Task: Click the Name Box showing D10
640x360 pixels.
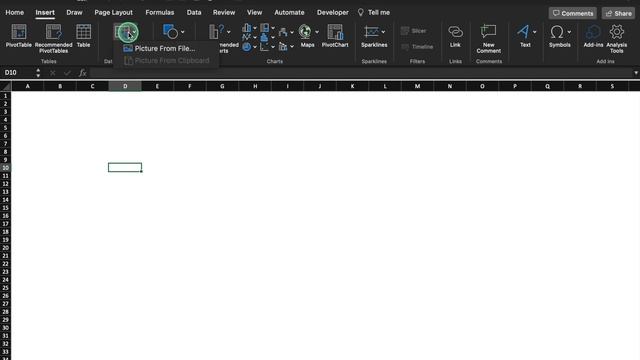Action: tap(18, 73)
